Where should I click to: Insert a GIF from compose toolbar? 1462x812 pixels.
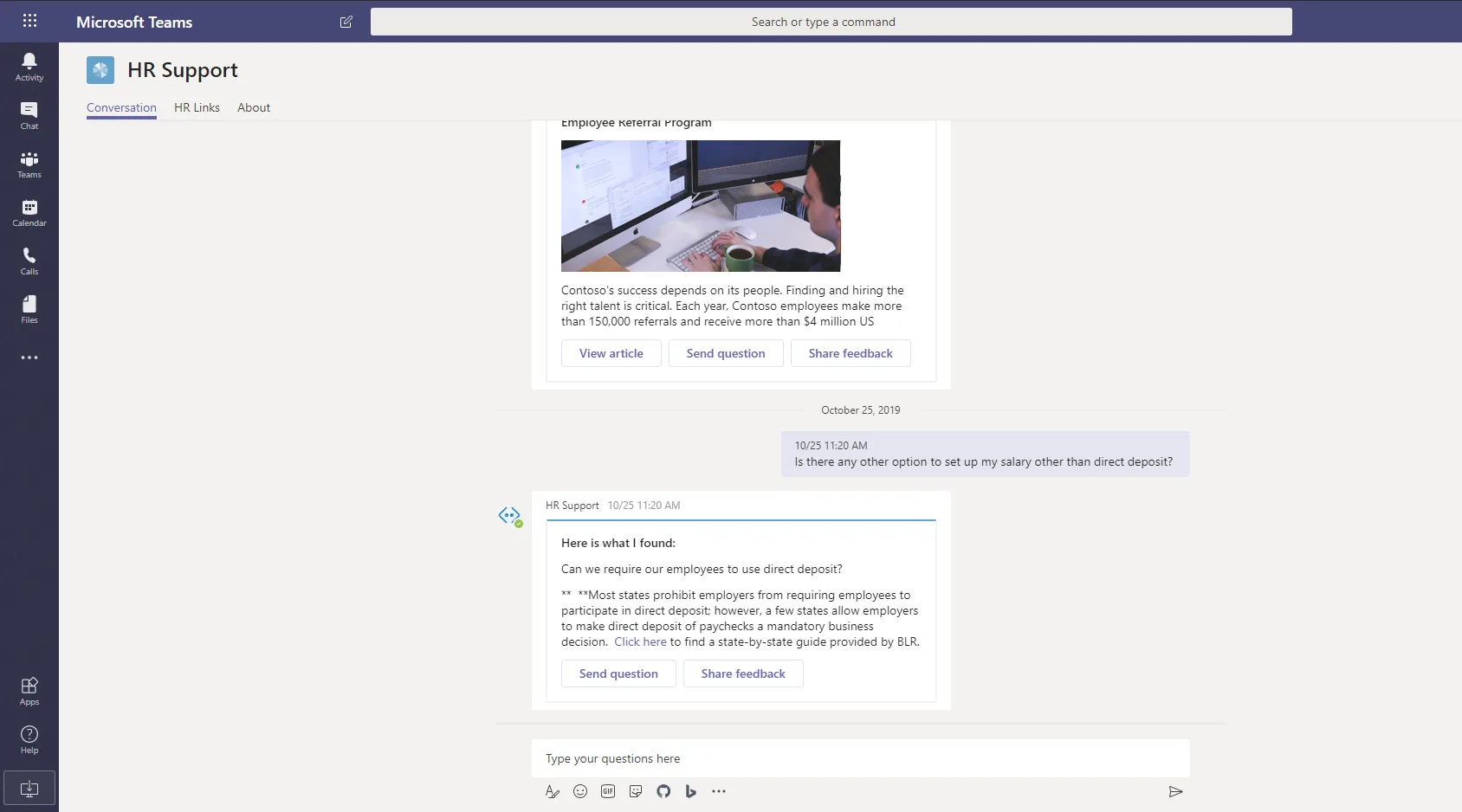[x=608, y=791]
